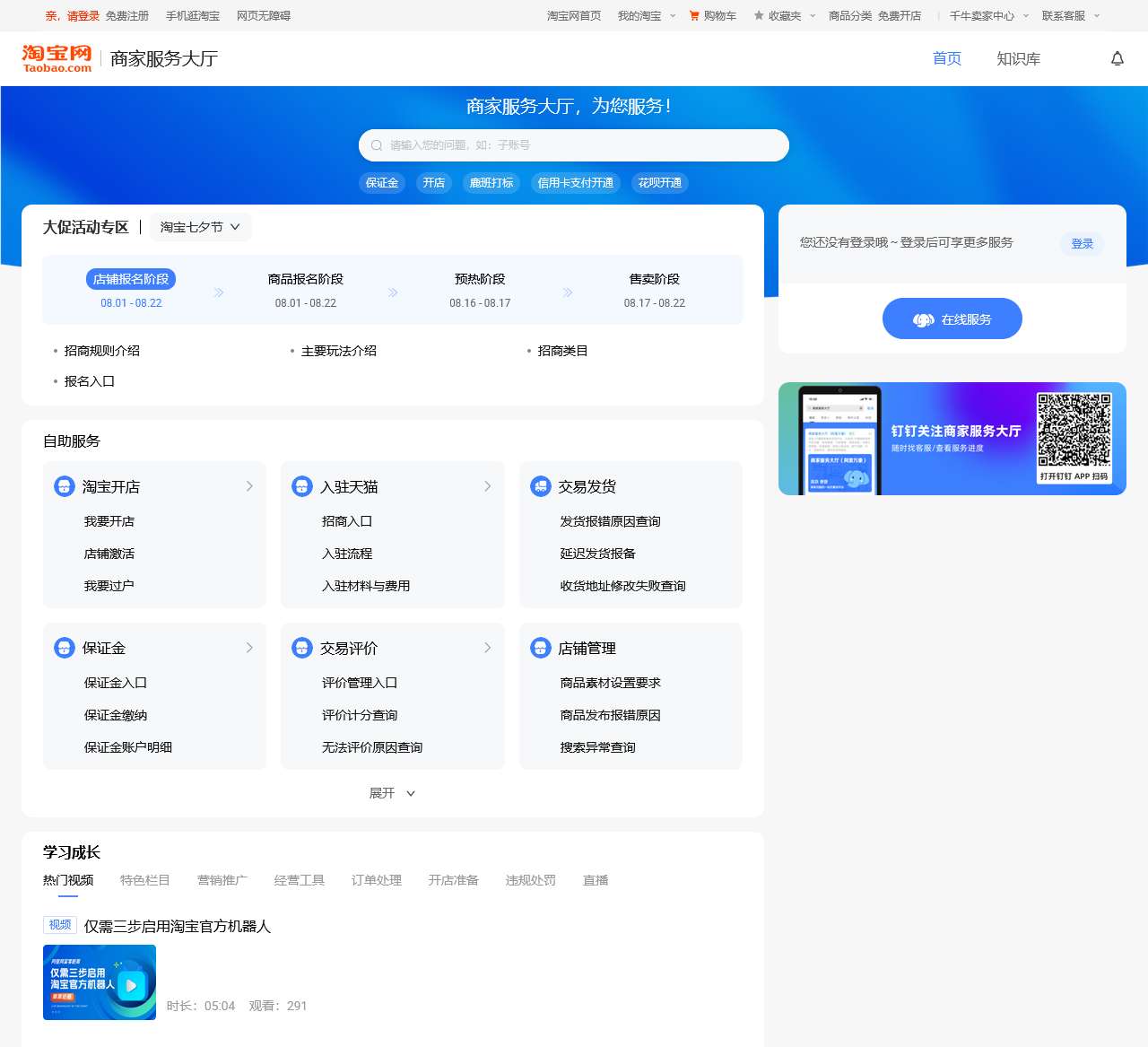Select the 商品报名阶段 stage
Screen dimensions: 1148x1047
tap(306, 279)
